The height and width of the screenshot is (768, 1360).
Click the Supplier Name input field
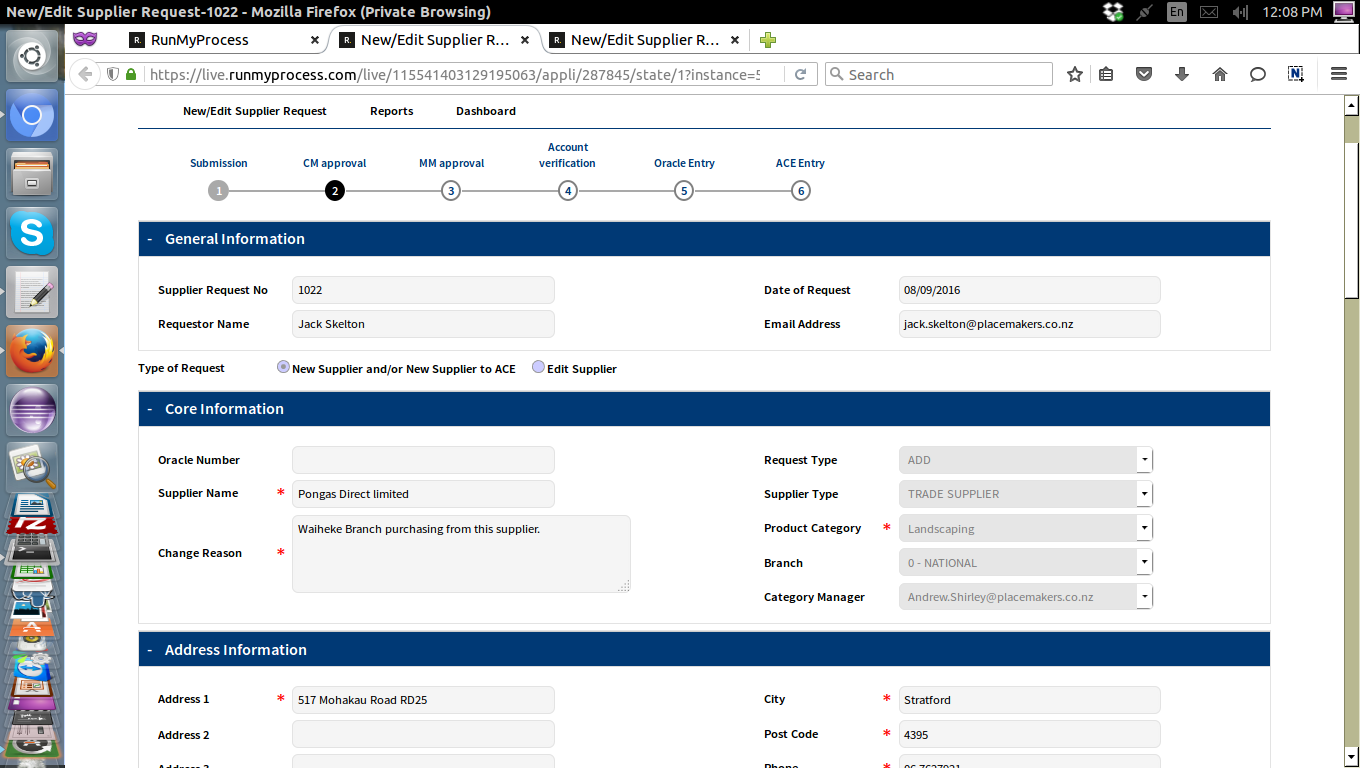[423, 494]
